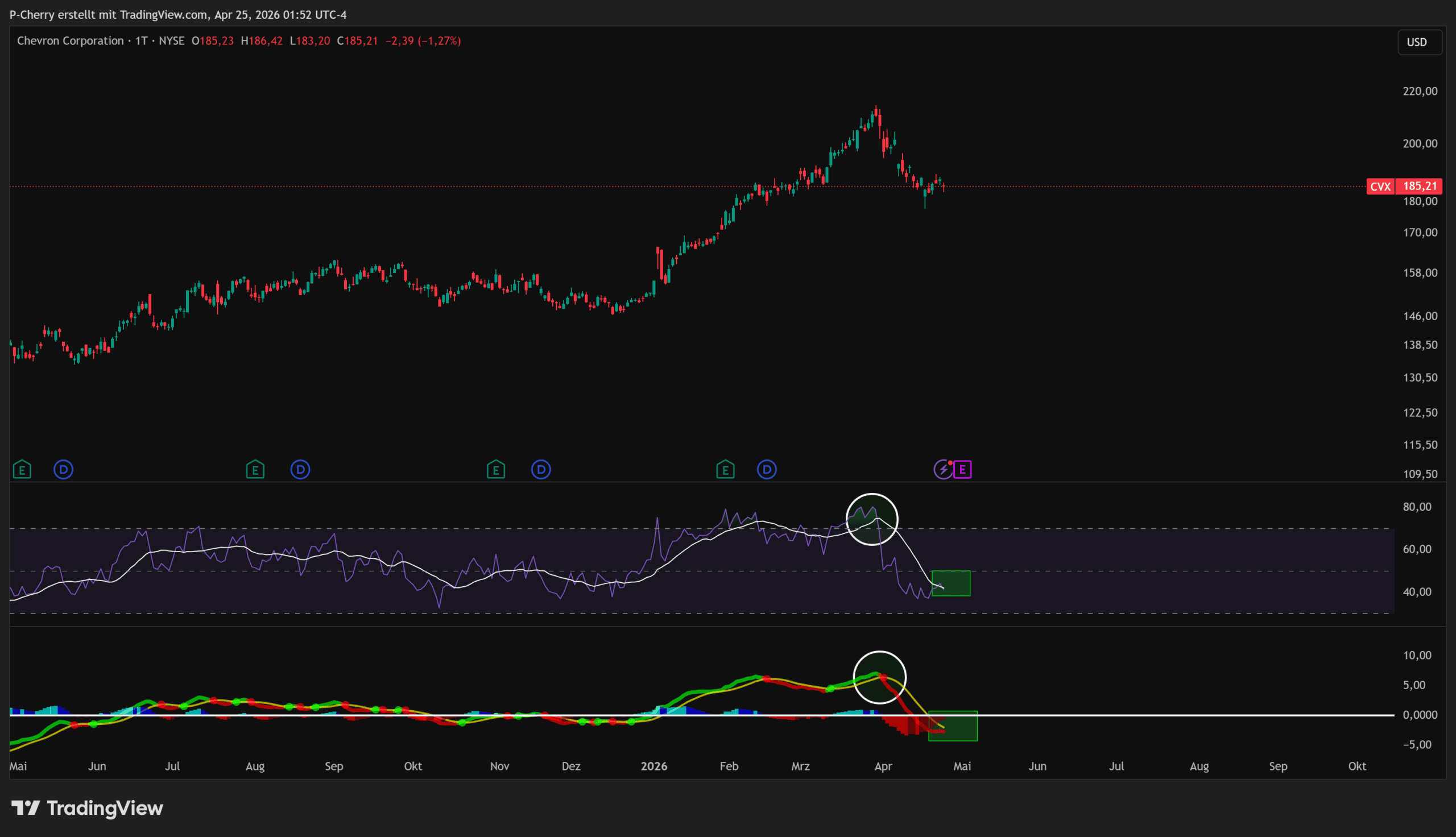Open the dividend D marker near September

(300, 470)
